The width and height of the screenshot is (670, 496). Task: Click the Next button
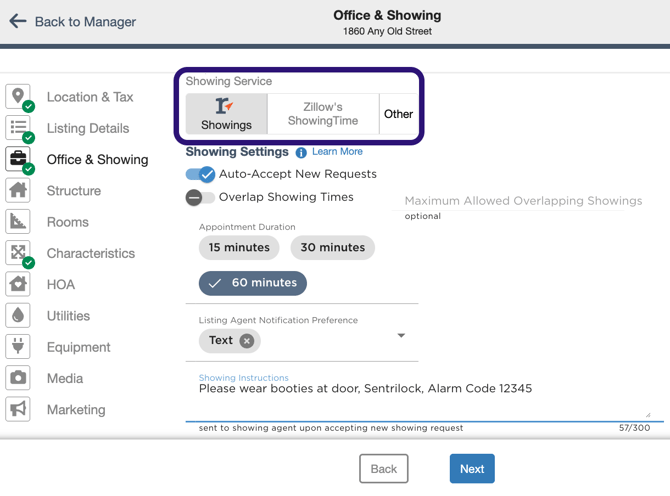point(472,469)
